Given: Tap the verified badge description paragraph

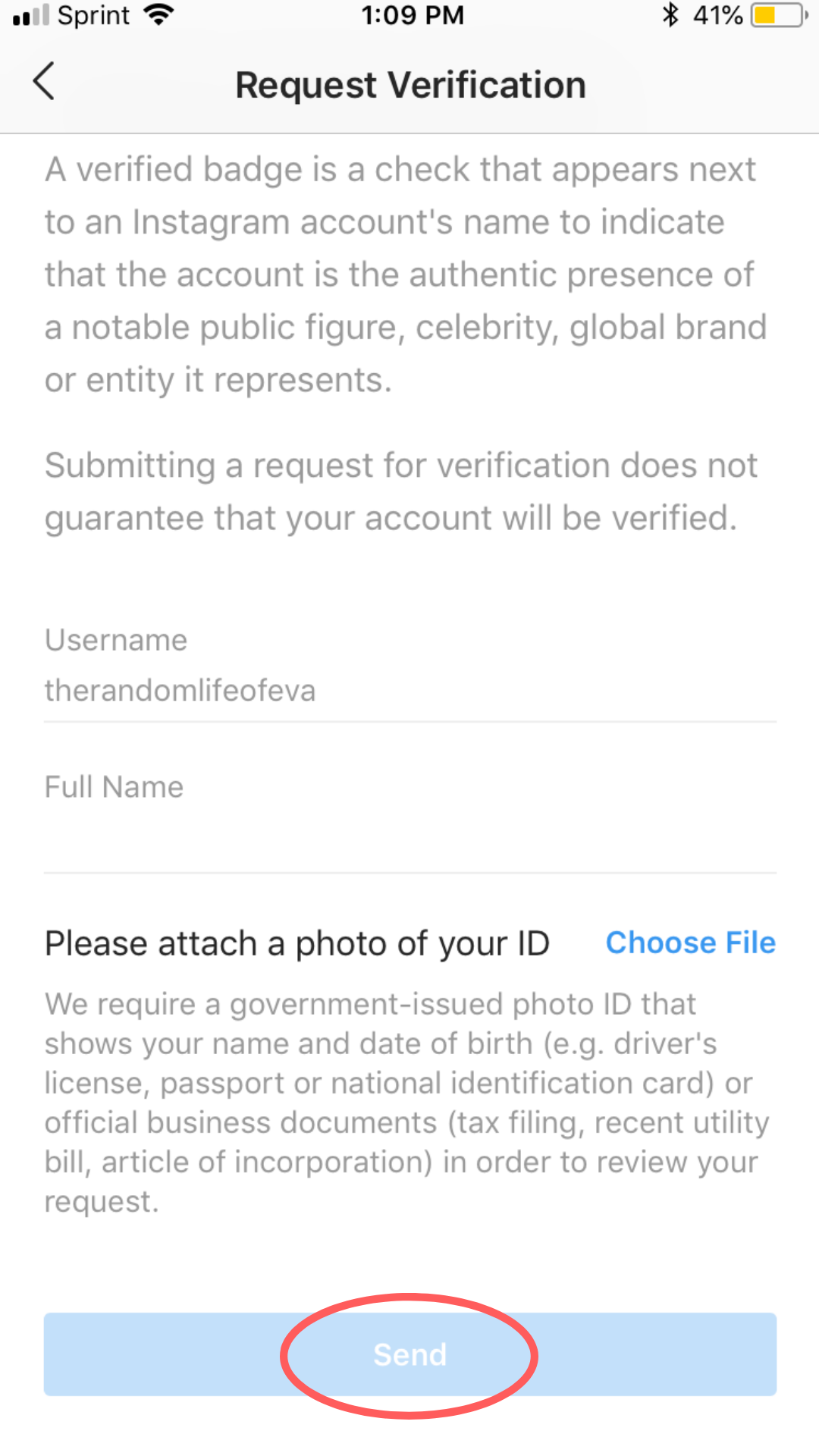Looking at the screenshot, I should pyautogui.click(x=406, y=275).
